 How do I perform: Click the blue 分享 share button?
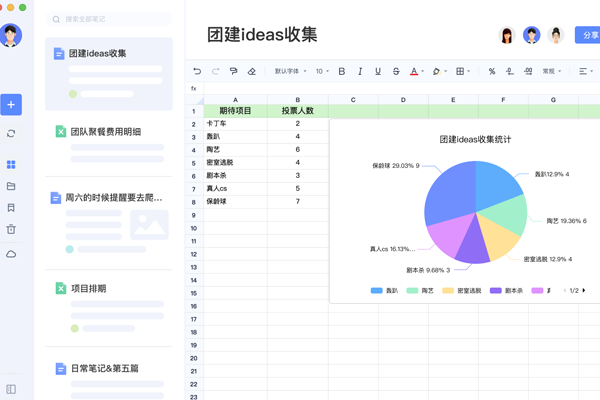click(589, 35)
